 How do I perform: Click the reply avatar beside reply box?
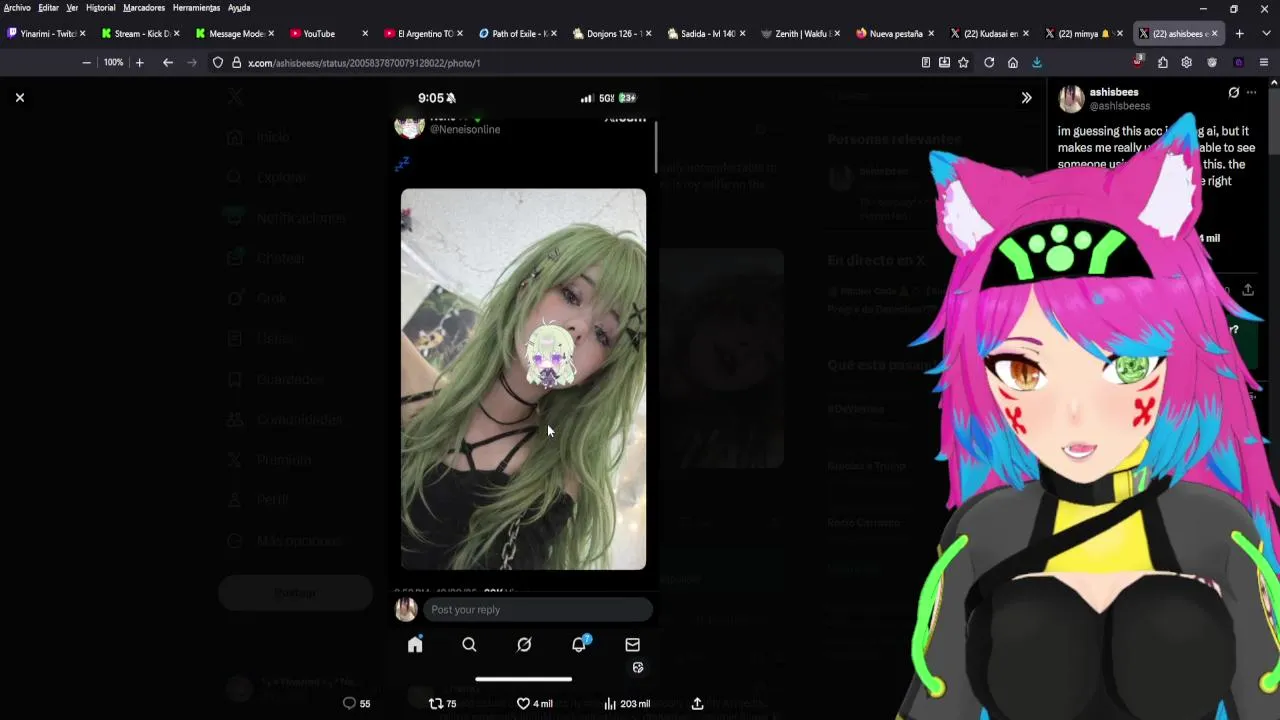click(x=406, y=609)
